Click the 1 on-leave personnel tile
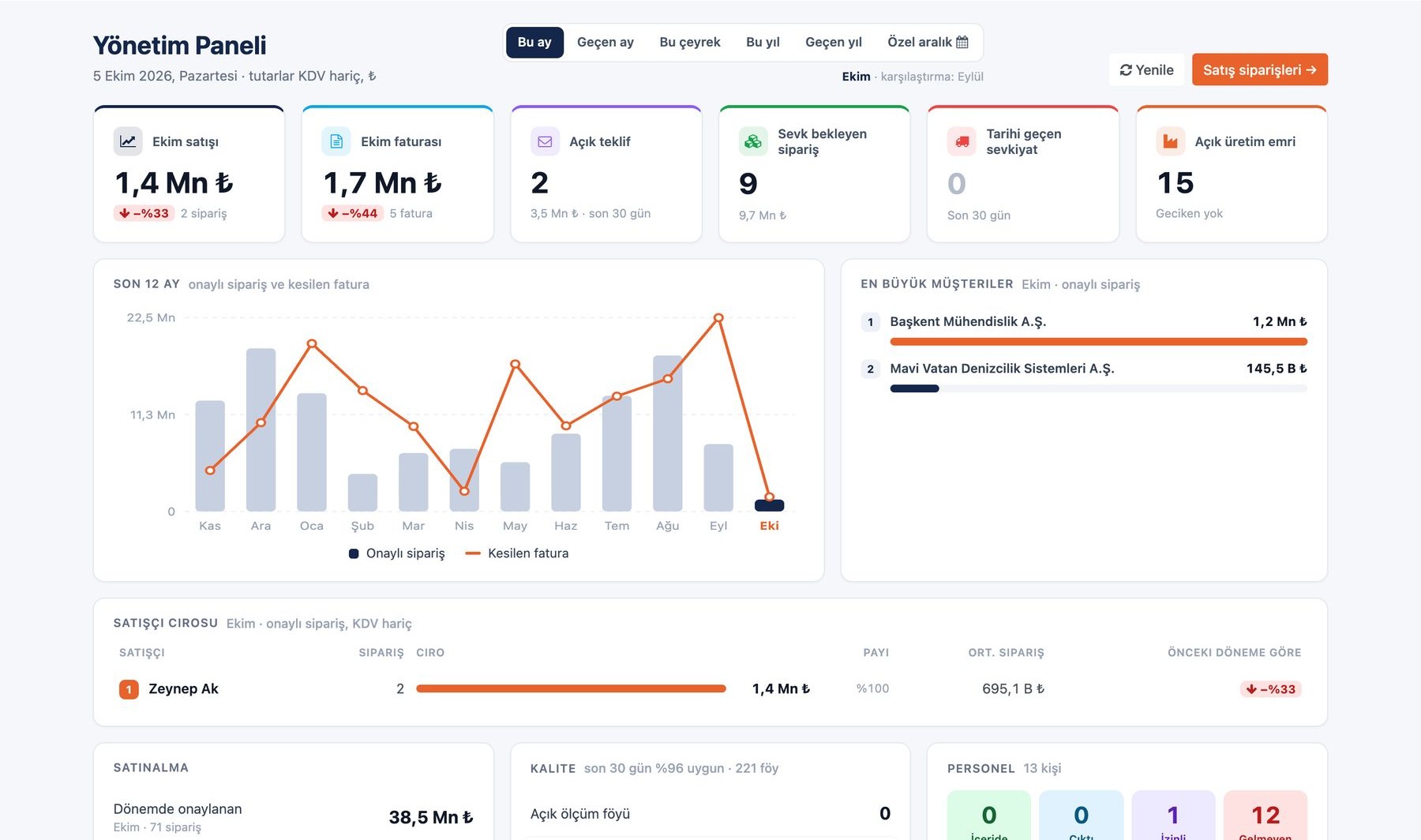This screenshot has width=1421, height=840. click(x=1173, y=816)
